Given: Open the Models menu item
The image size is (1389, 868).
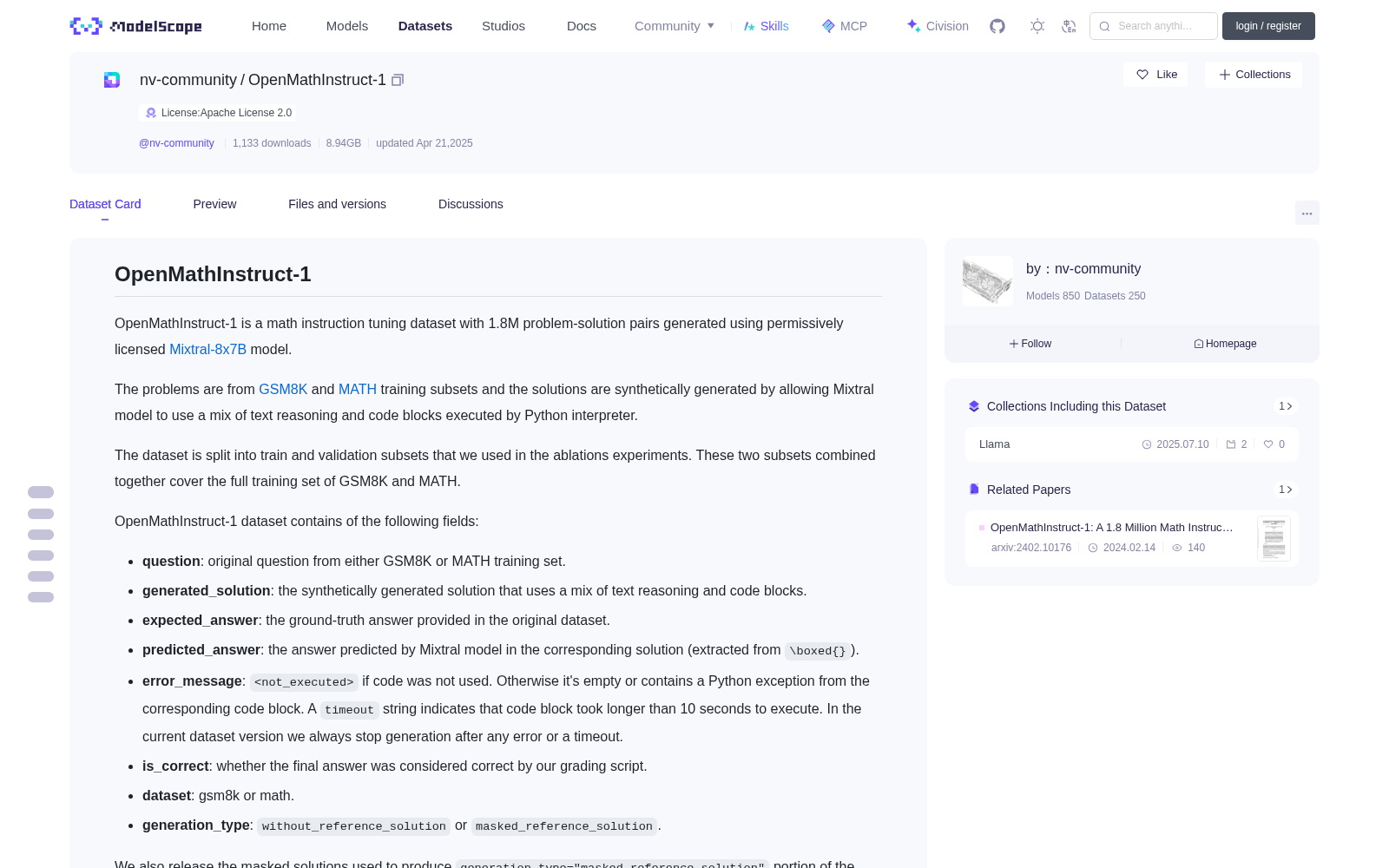Looking at the screenshot, I should 347,26.
